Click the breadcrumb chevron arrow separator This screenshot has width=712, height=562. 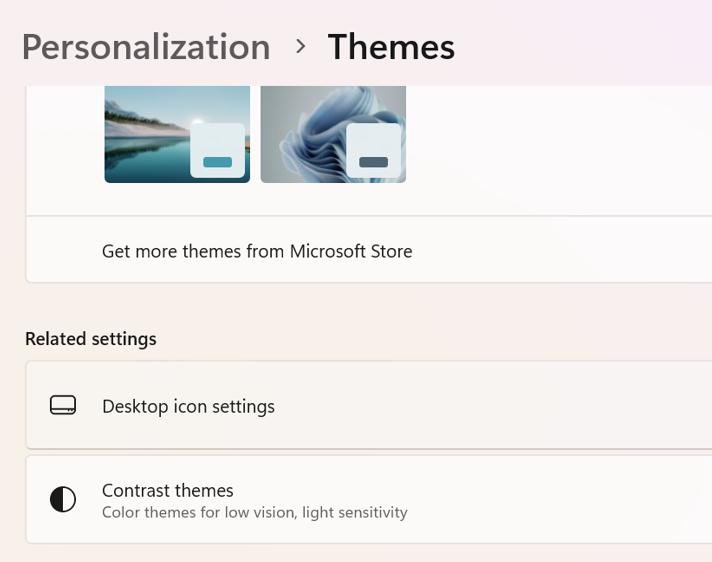point(300,46)
